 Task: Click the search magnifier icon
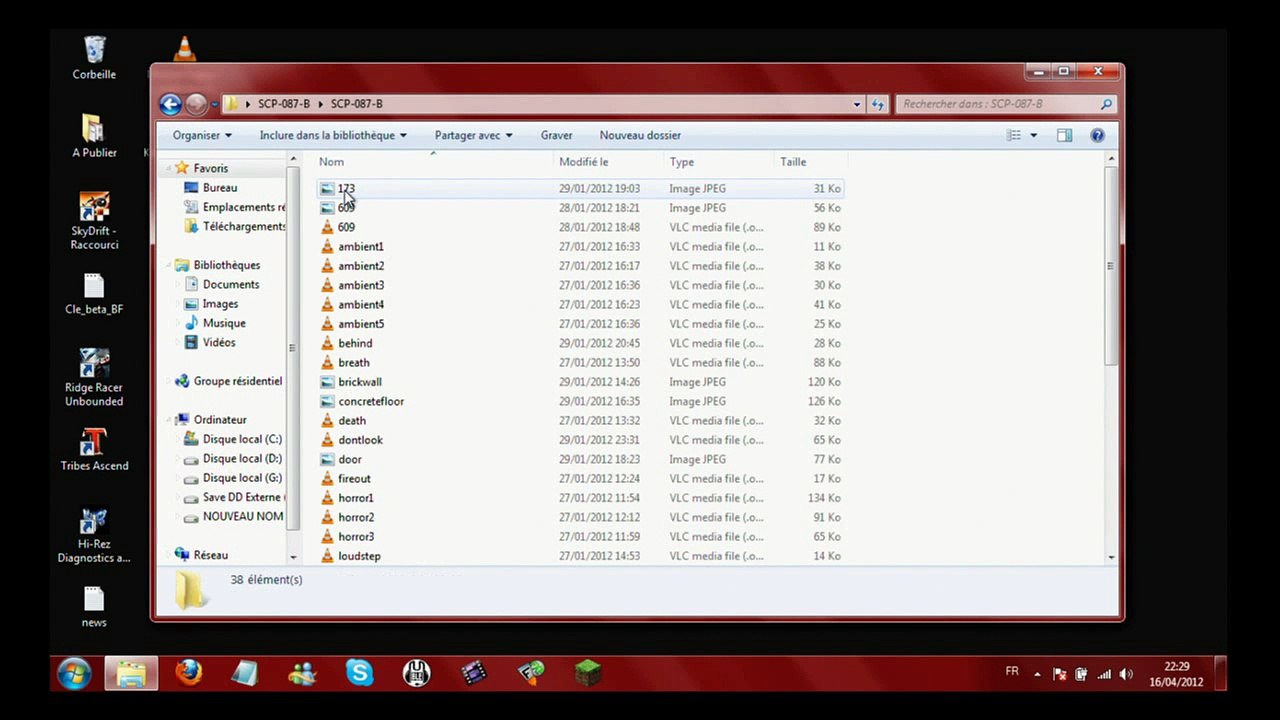[x=1106, y=104]
